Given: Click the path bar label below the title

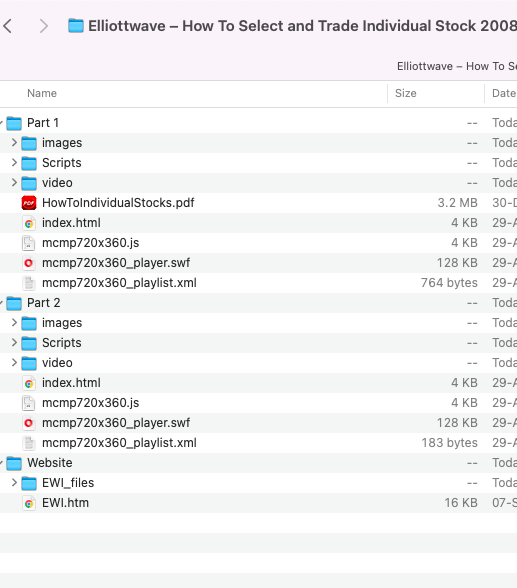Looking at the screenshot, I should point(457,66).
